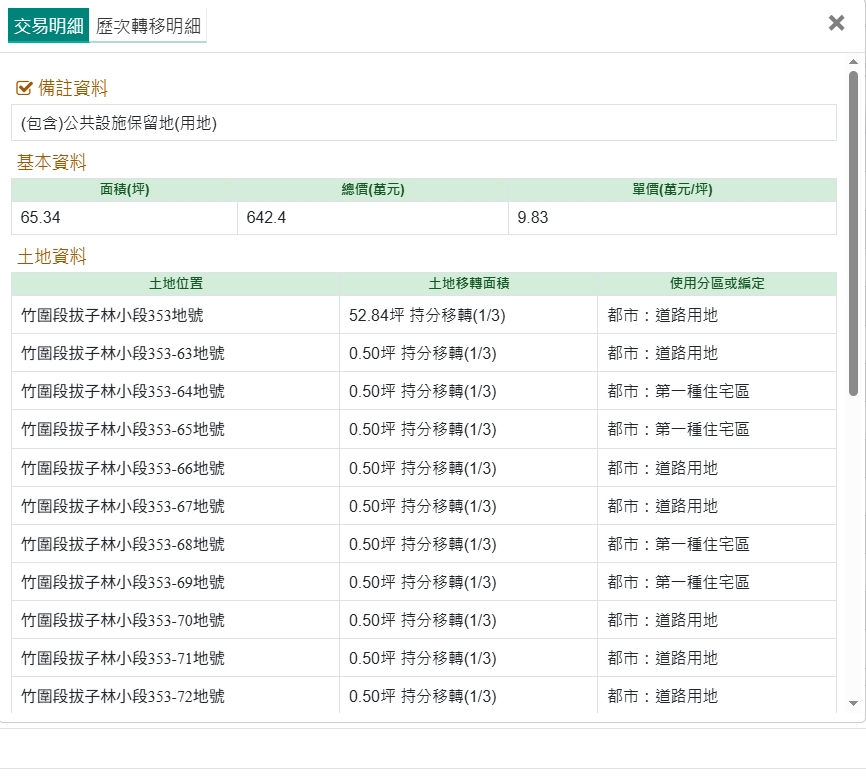Click the 使用分區或編定 column header
Screen dimensions: 866x776
716,284
